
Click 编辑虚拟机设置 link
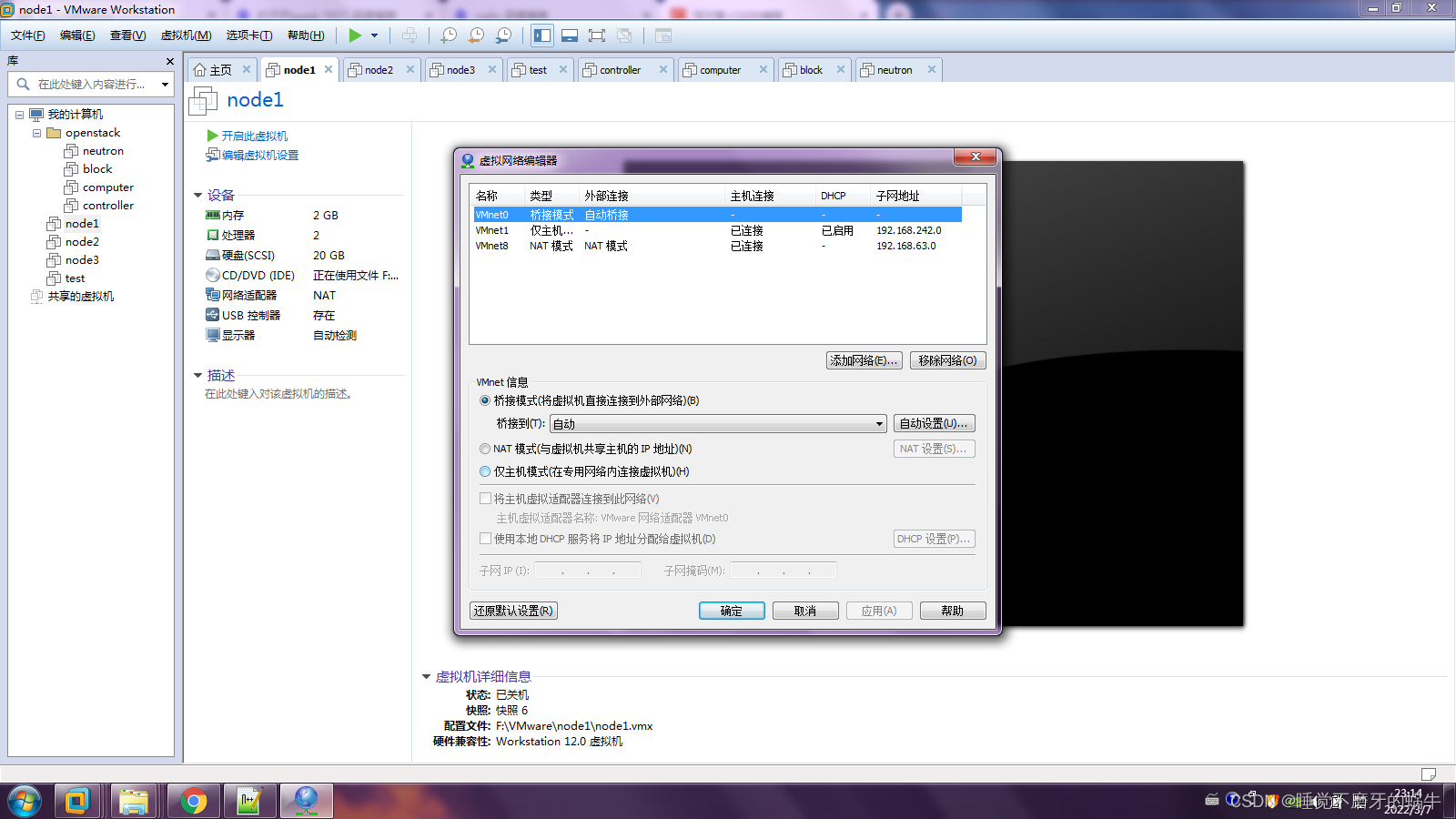pyautogui.click(x=260, y=155)
